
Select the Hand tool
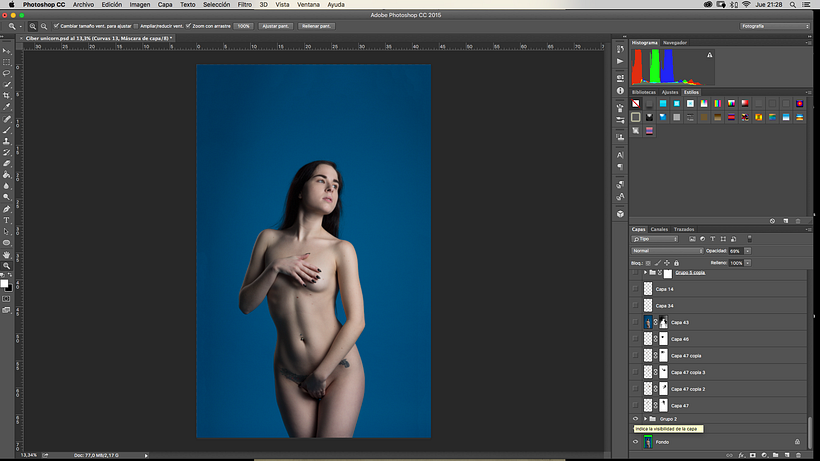6,255
